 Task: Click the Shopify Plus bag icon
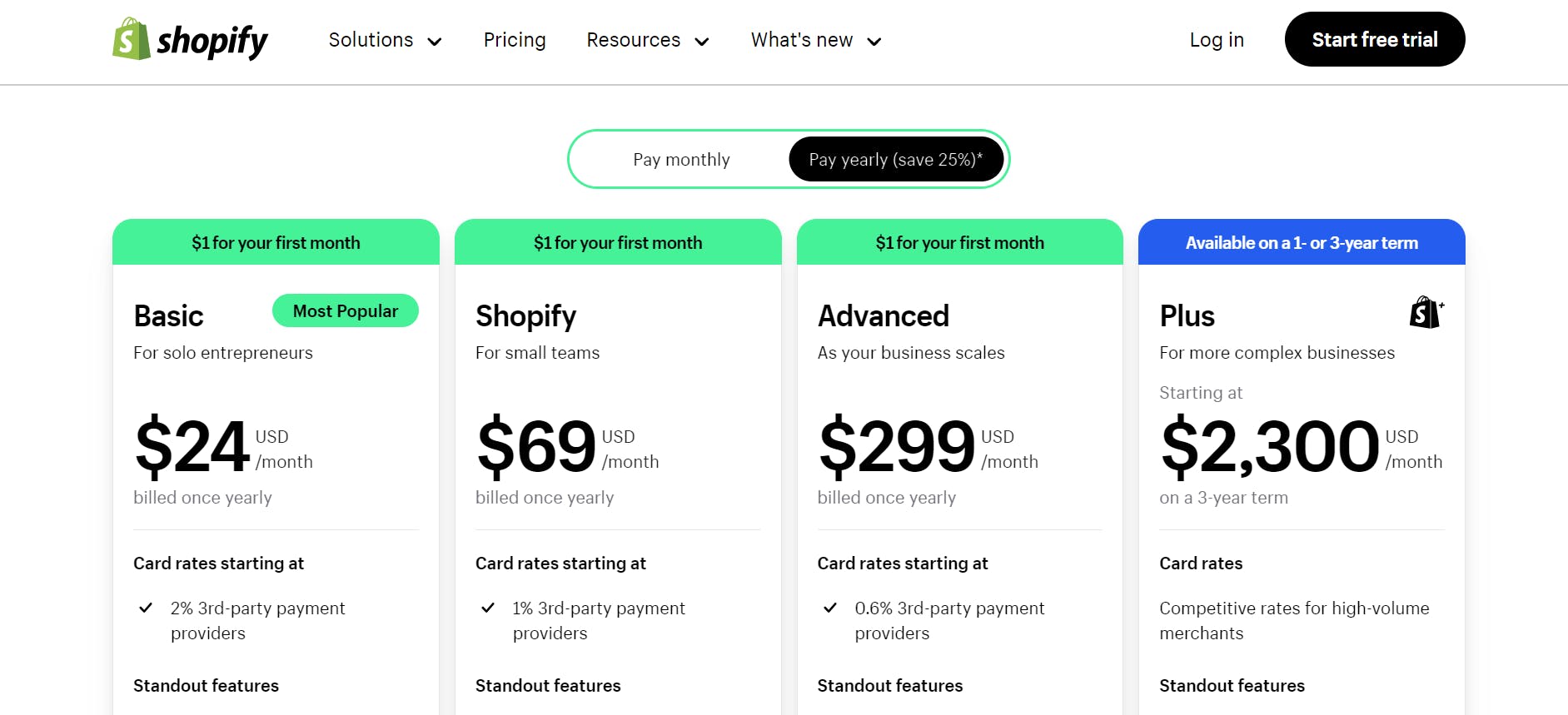tap(1426, 312)
